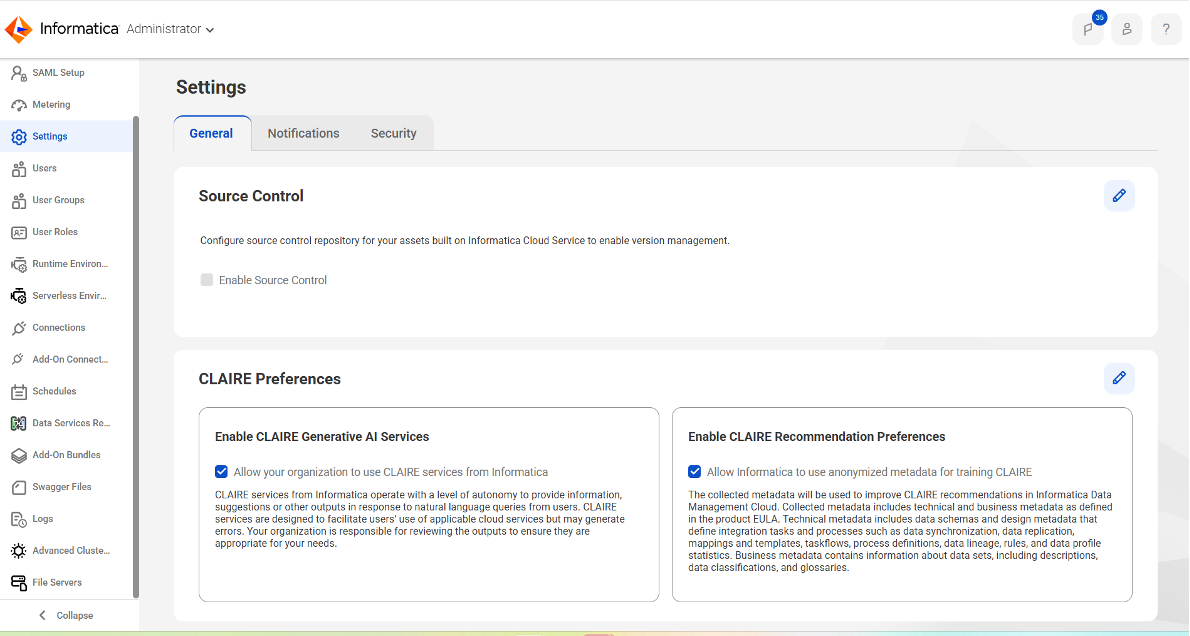Image resolution: width=1190 pixels, height=636 pixels.
Task: Open the User Roles page link
Action: click(55, 232)
